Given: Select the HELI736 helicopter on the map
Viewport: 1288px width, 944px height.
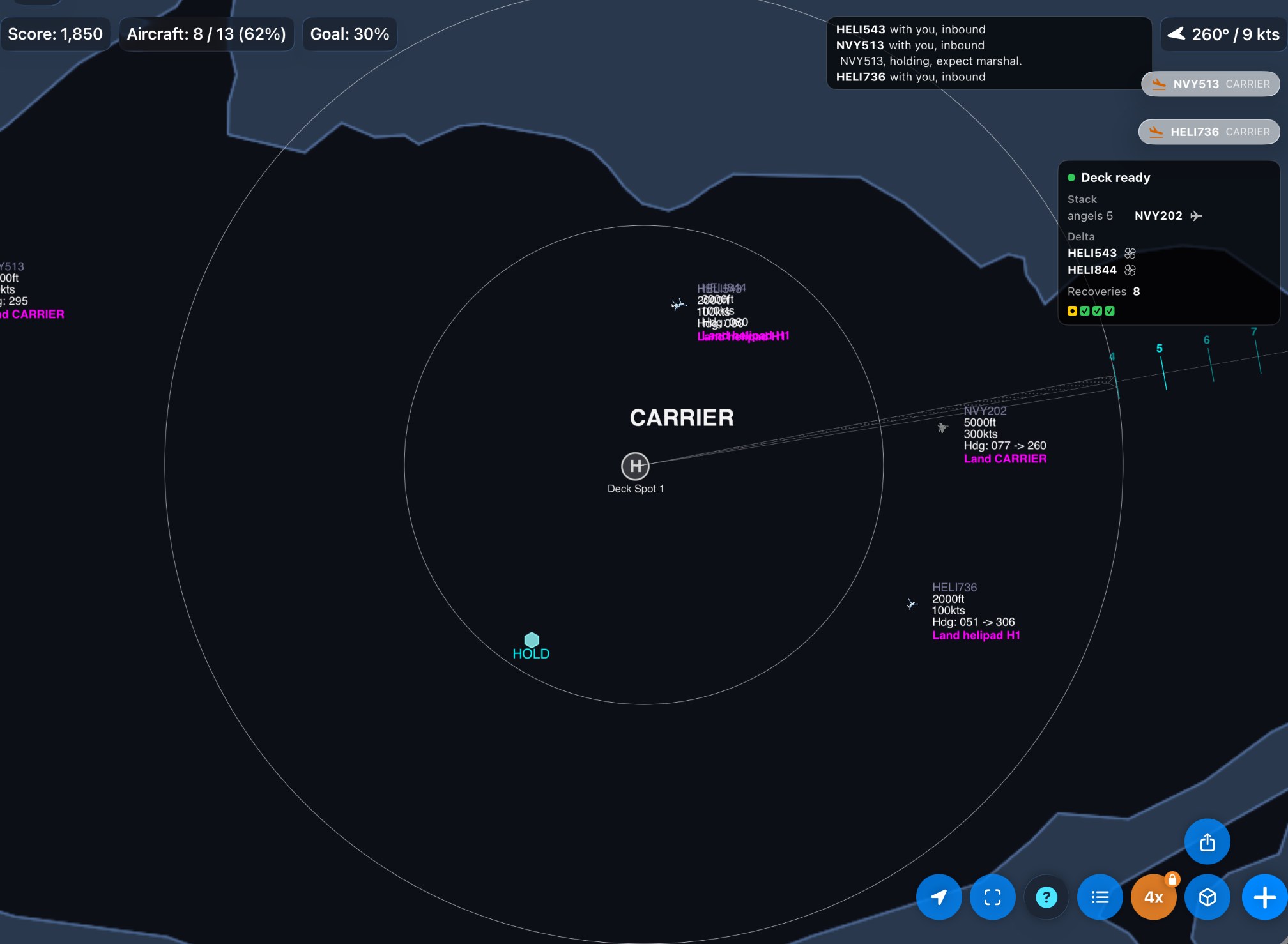Looking at the screenshot, I should [912, 604].
